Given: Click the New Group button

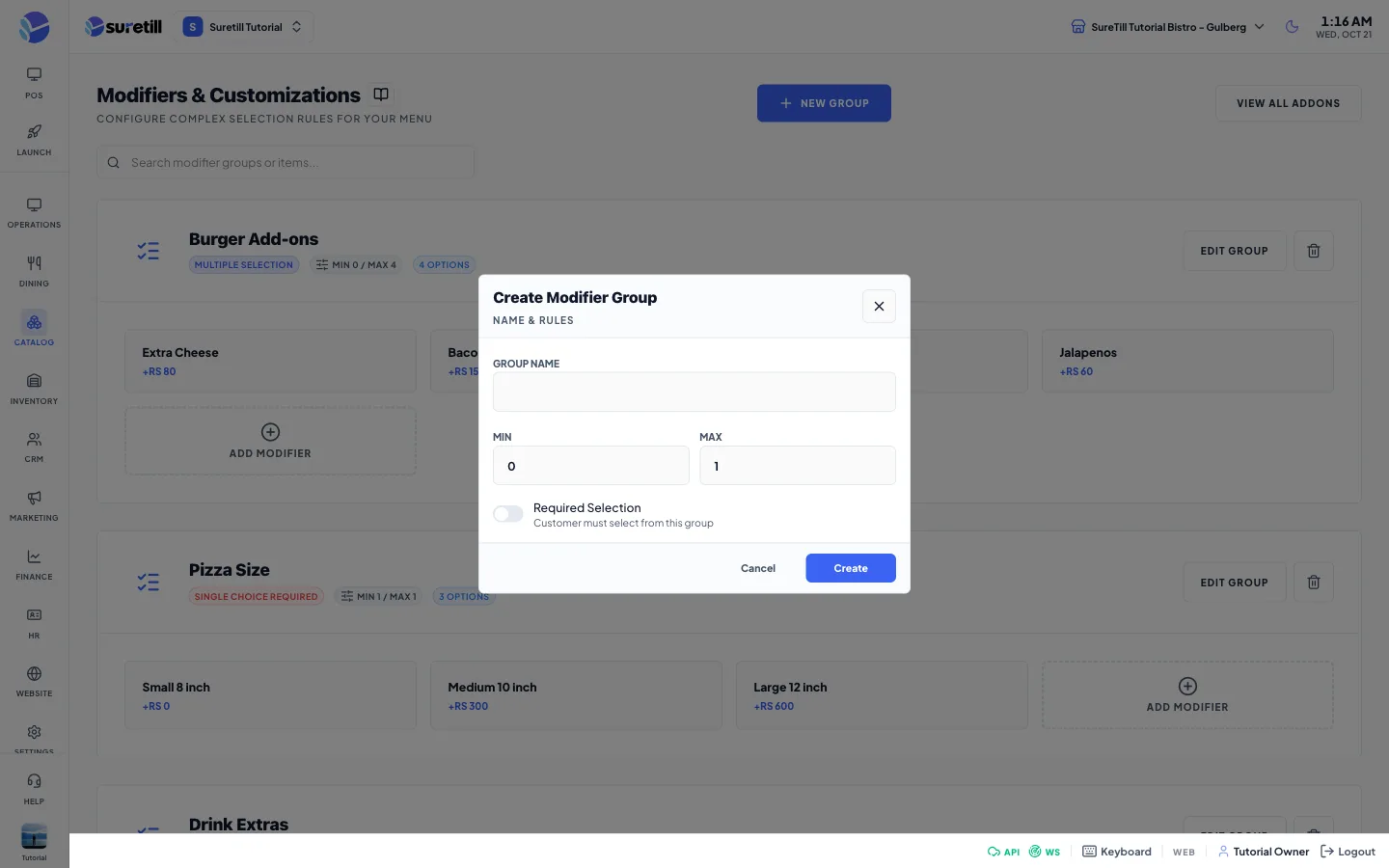Looking at the screenshot, I should pyautogui.click(x=824, y=103).
